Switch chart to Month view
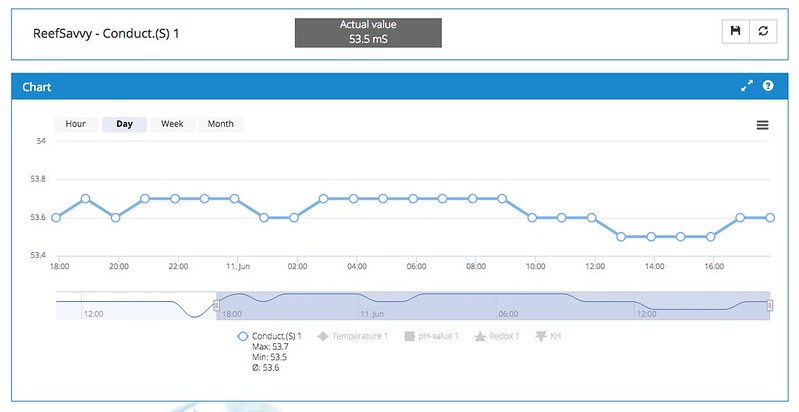 (x=221, y=124)
